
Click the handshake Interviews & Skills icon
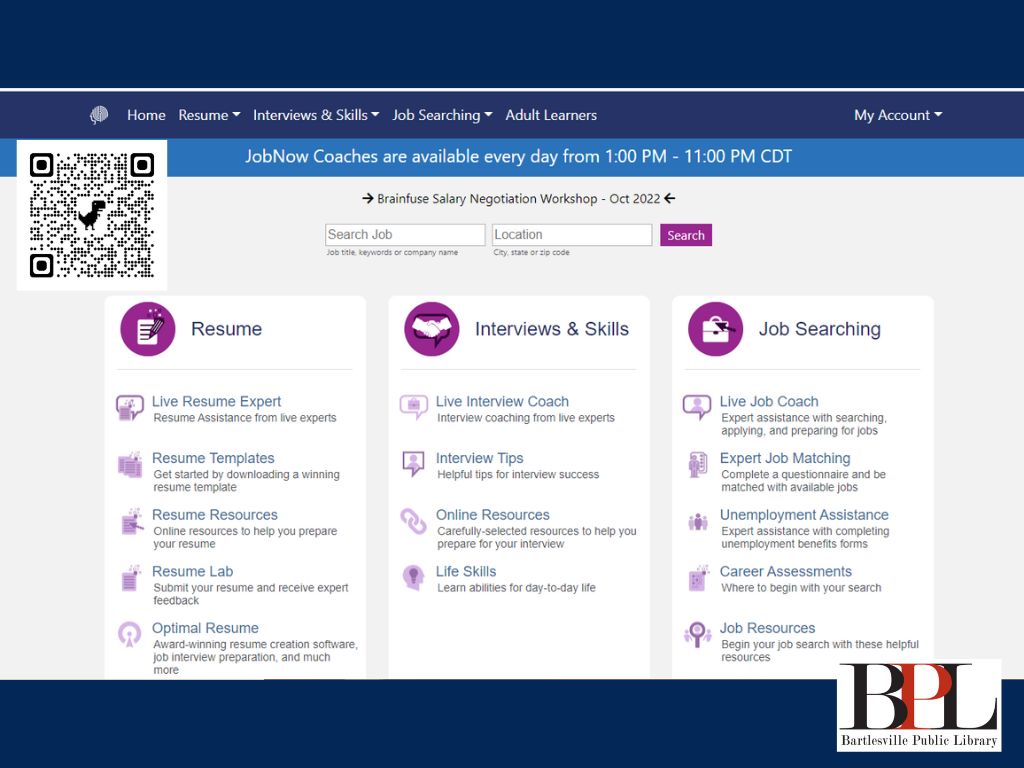432,328
